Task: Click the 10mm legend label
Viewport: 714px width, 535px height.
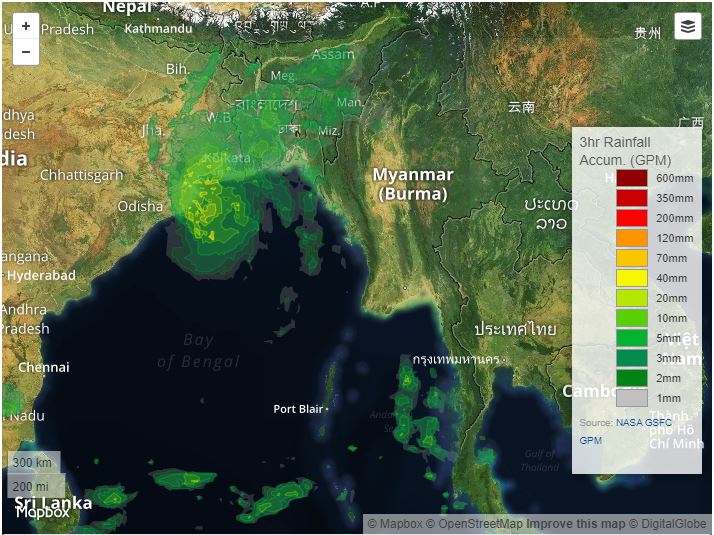Action: pyautogui.click(x=672, y=318)
